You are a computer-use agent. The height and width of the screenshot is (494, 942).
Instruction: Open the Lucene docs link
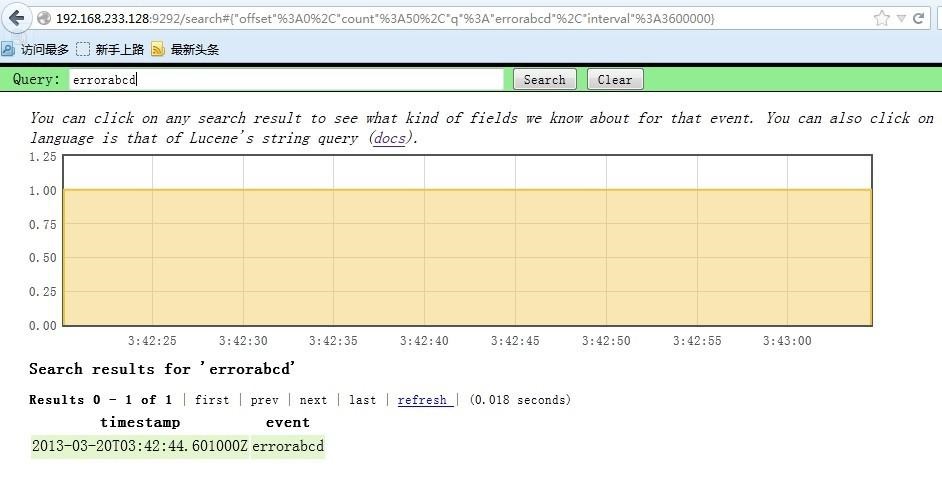[x=389, y=138]
